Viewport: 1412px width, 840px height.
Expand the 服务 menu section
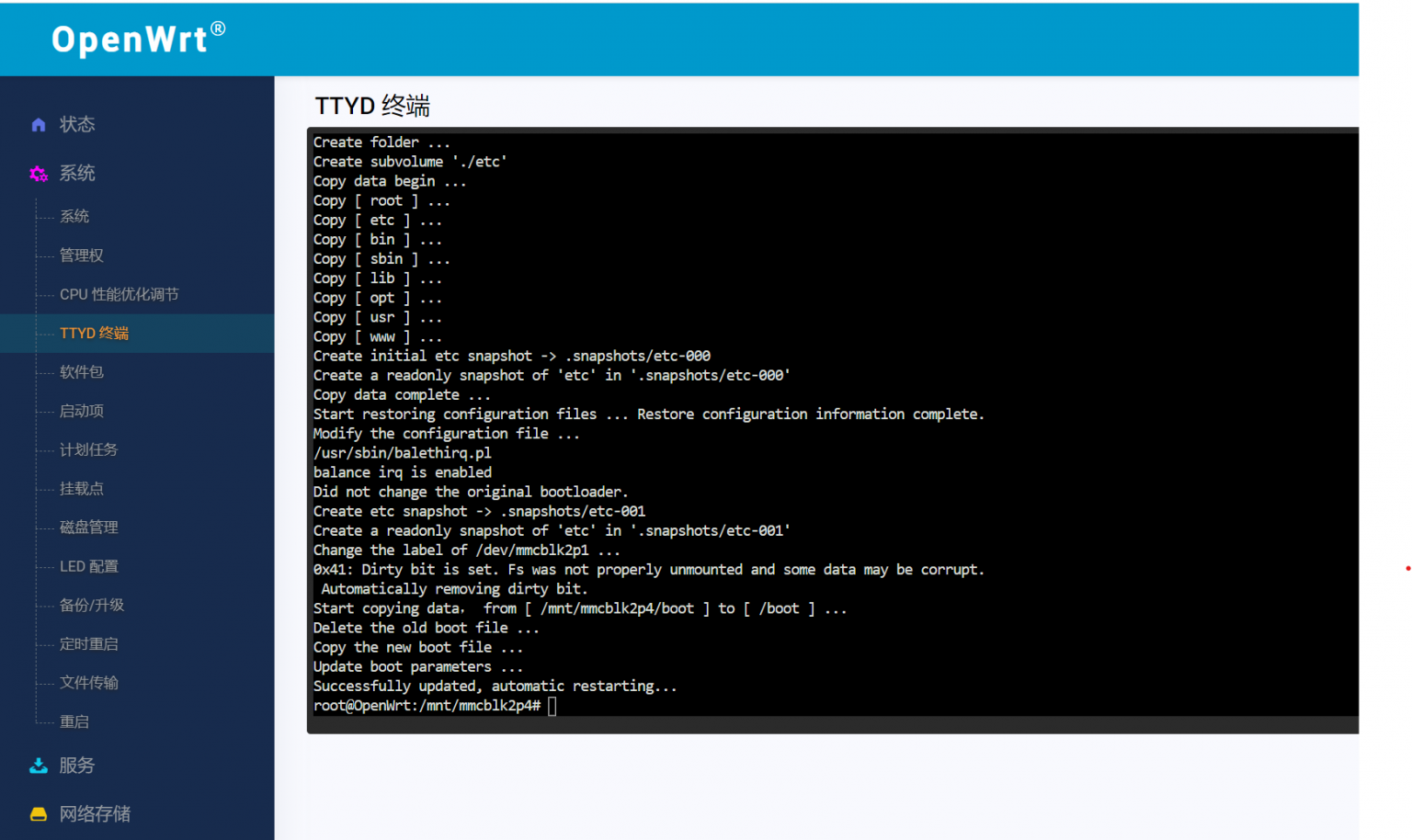[x=77, y=766]
